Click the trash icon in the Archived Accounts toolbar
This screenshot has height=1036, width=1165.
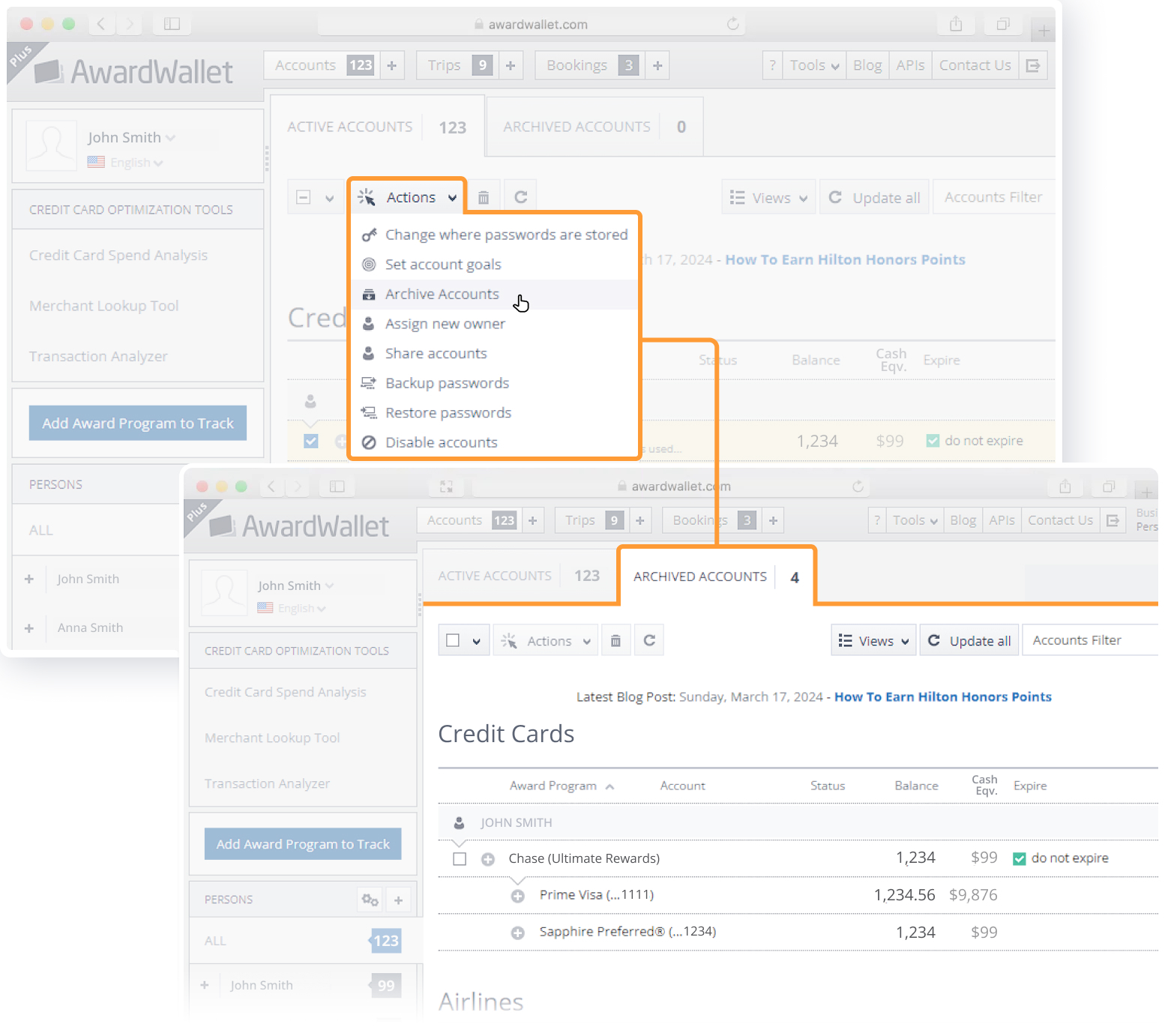[615, 641]
